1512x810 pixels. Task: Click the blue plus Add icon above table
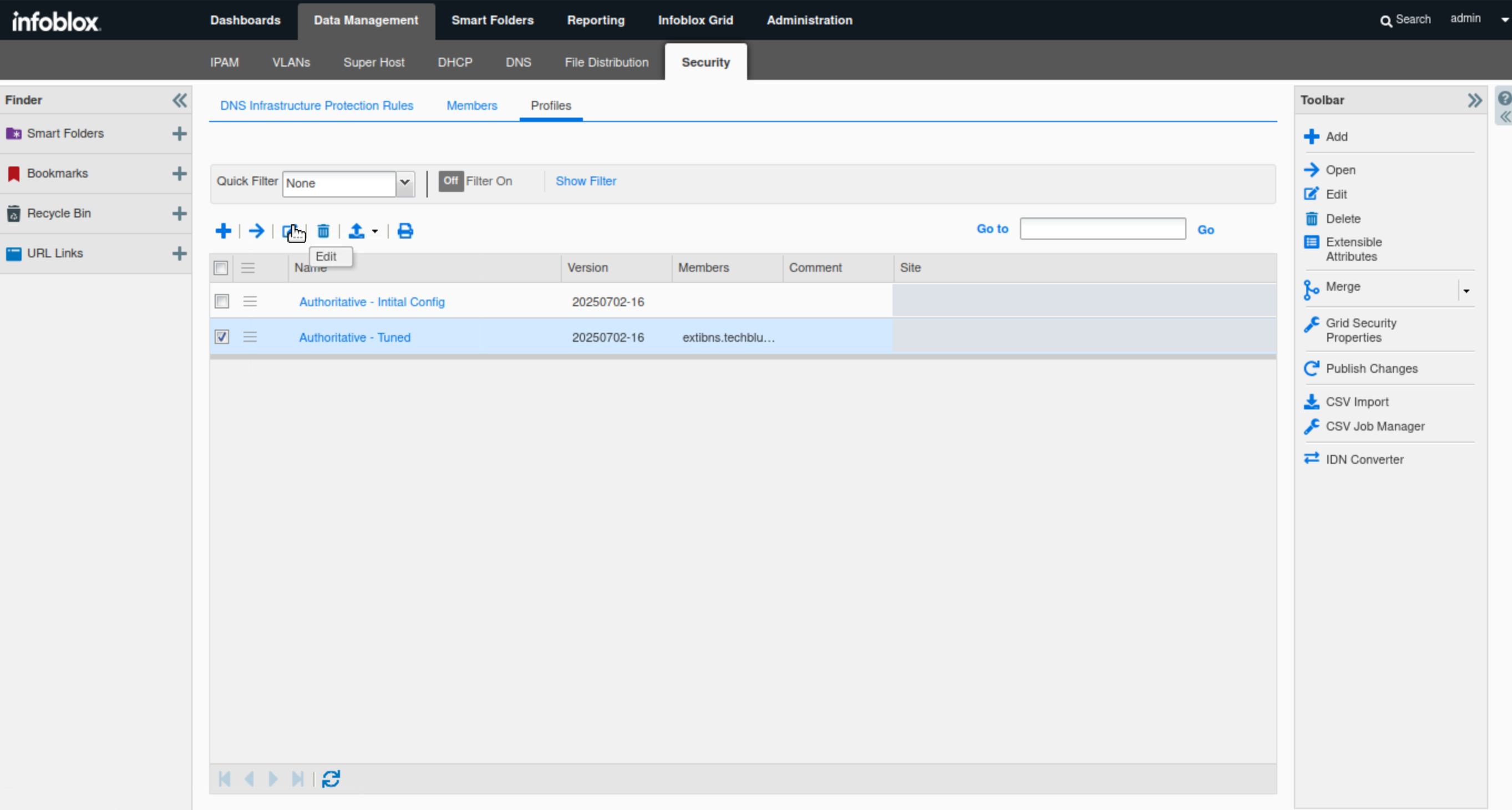(223, 231)
